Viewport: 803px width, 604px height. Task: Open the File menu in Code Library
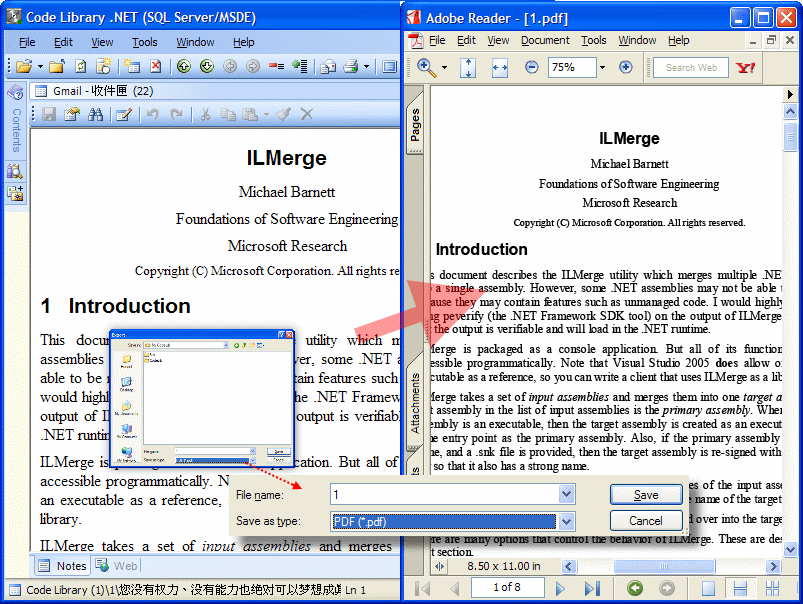pyautogui.click(x=27, y=42)
